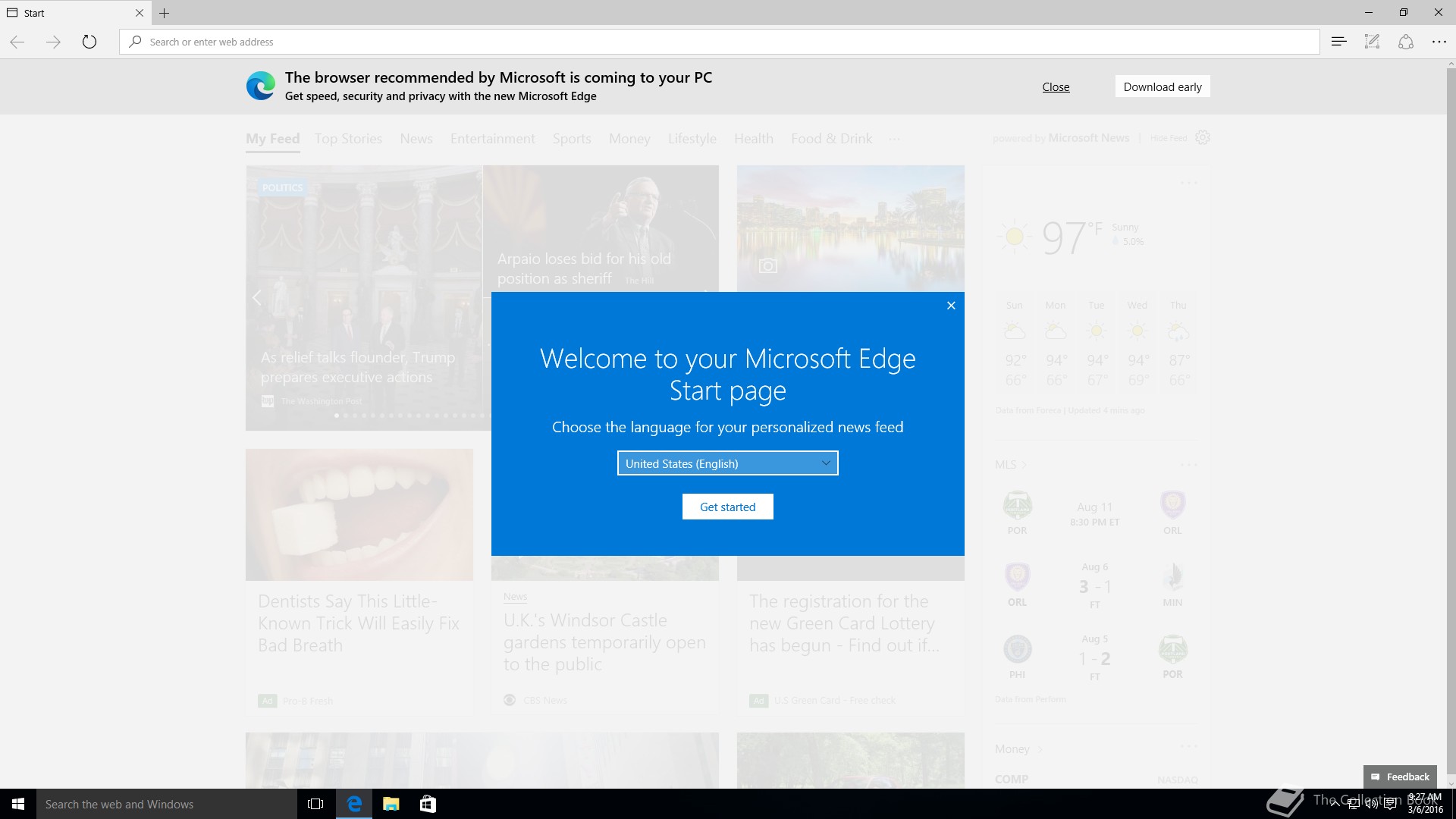Open File Explorer from the taskbar
The width and height of the screenshot is (1456, 819).
click(x=391, y=804)
